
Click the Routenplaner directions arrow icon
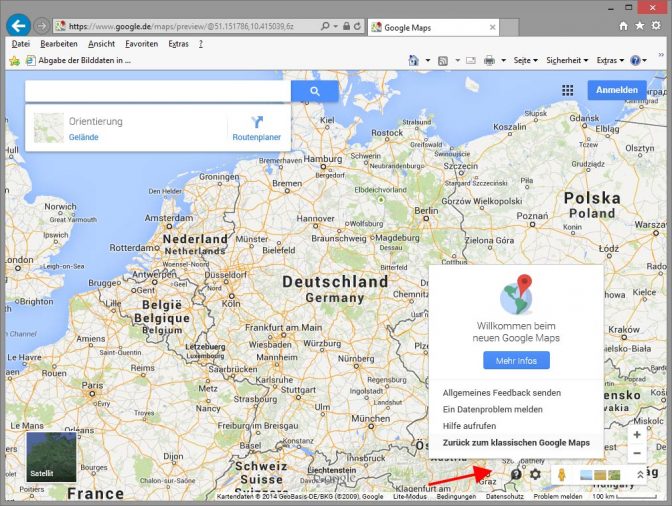[x=257, y=122]
